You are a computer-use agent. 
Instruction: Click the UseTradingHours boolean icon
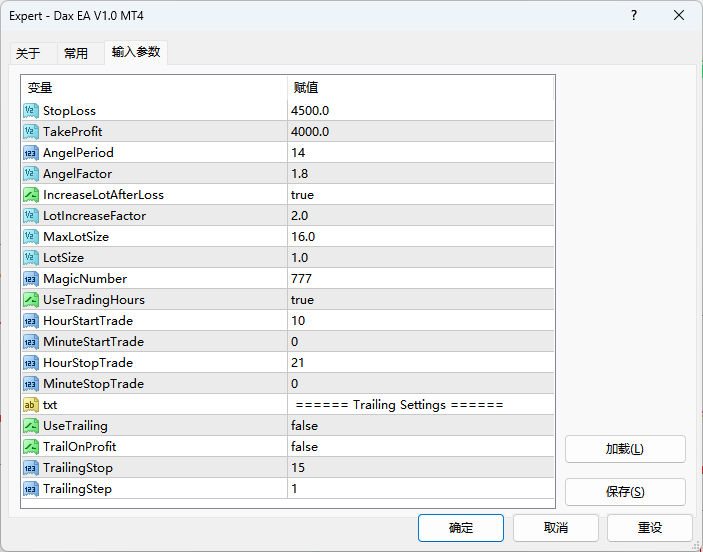(x=30, y=300)
